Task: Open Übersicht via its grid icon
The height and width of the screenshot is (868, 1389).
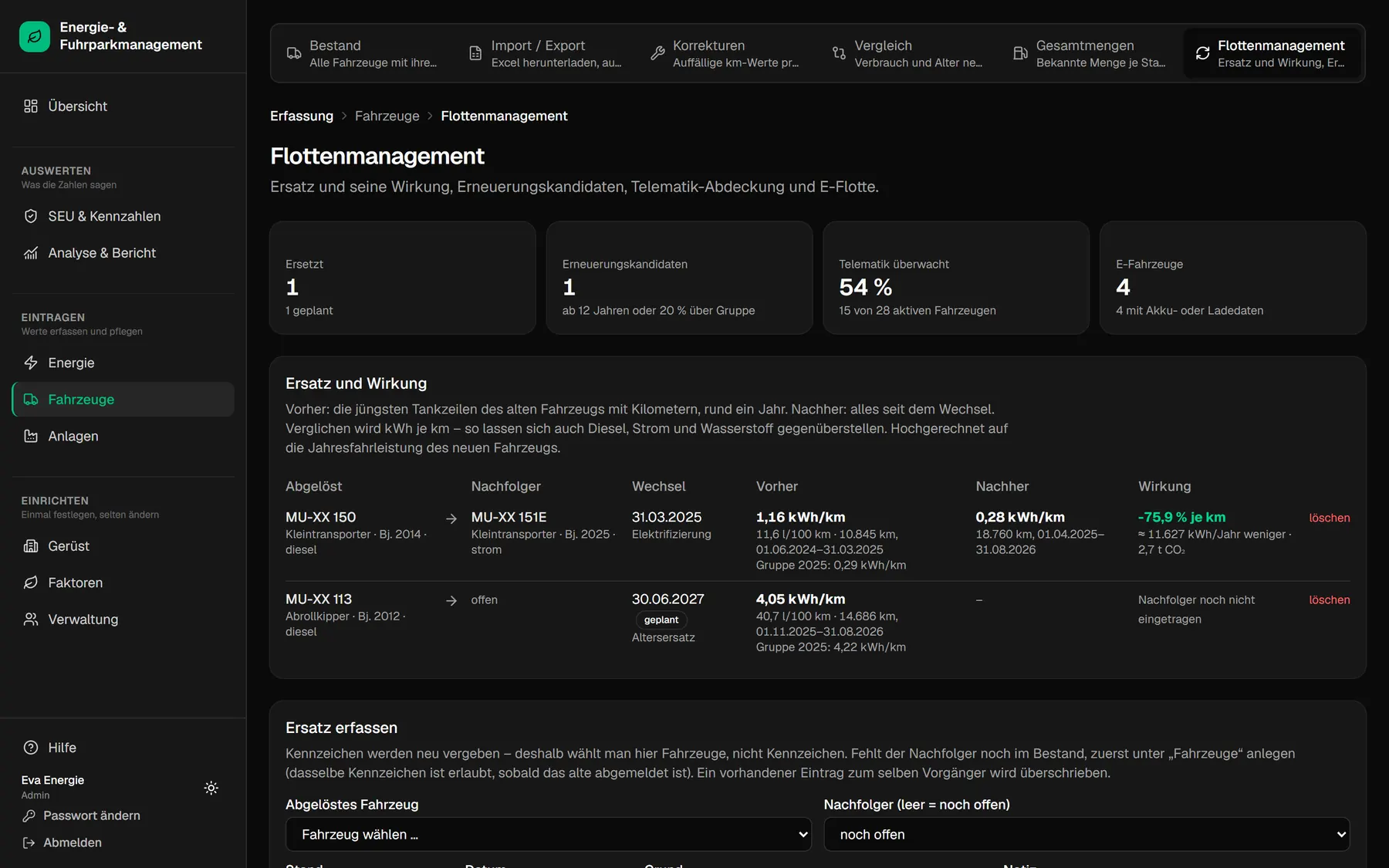Action: point(31,106)
